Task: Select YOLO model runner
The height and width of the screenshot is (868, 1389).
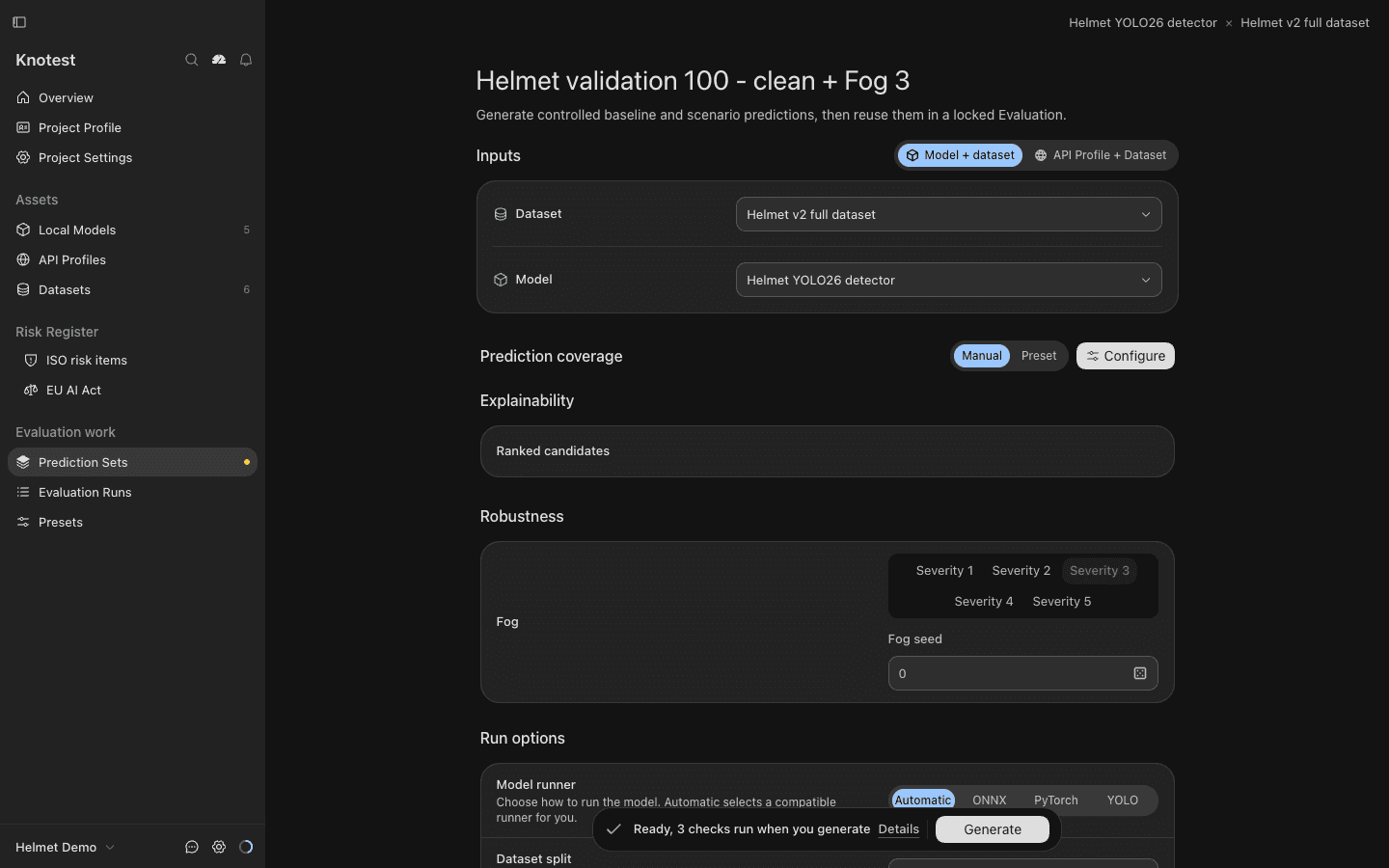Action: click(1123, 800)
